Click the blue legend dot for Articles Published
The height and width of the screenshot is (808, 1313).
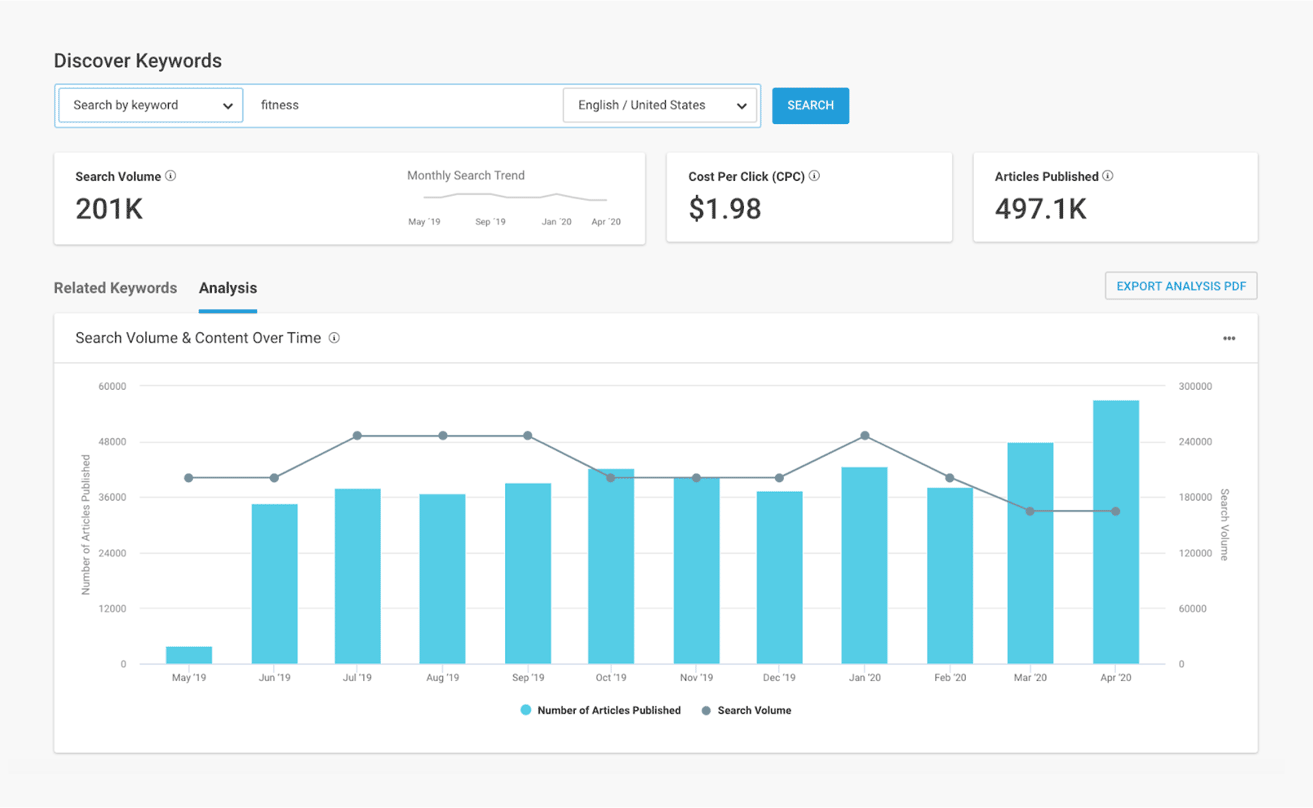pyautogui.click(x=524, y=710)
